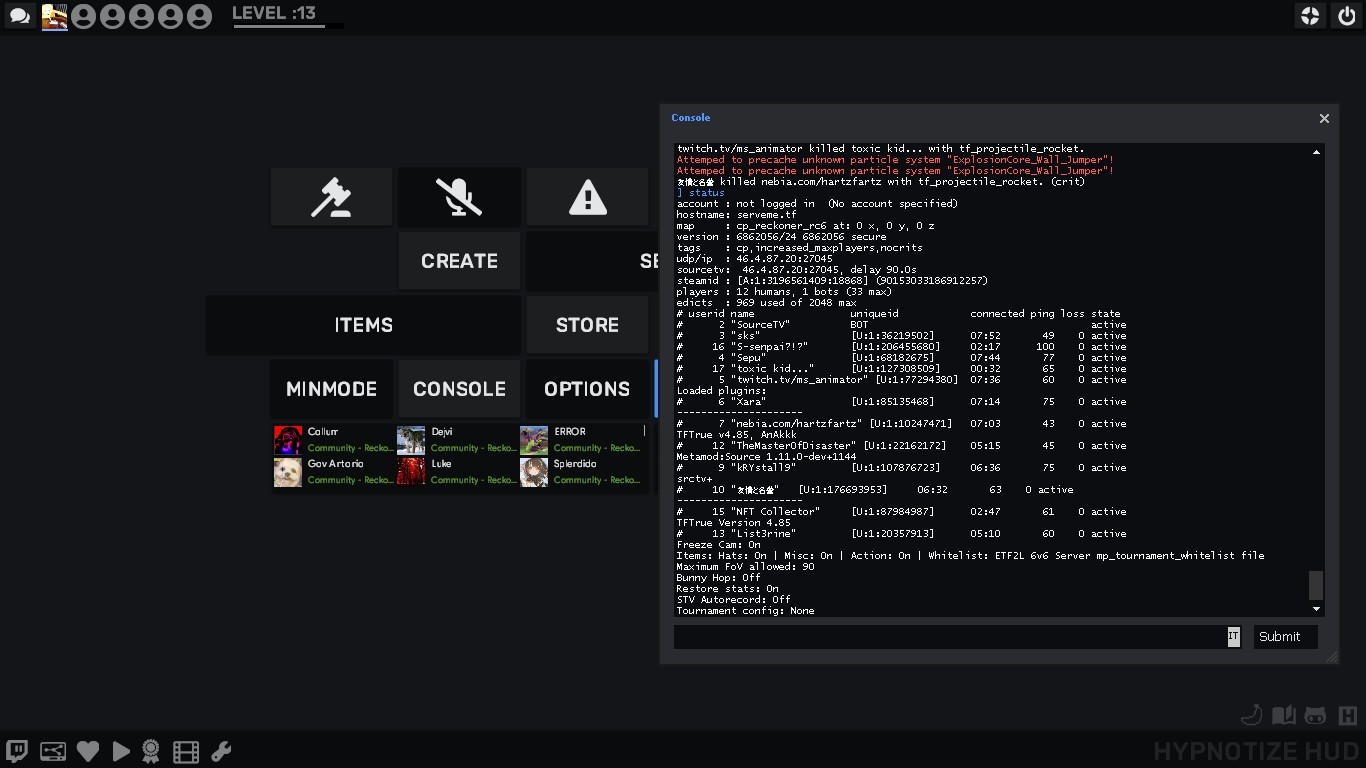Click the warning triangle report button

[587, 197]
